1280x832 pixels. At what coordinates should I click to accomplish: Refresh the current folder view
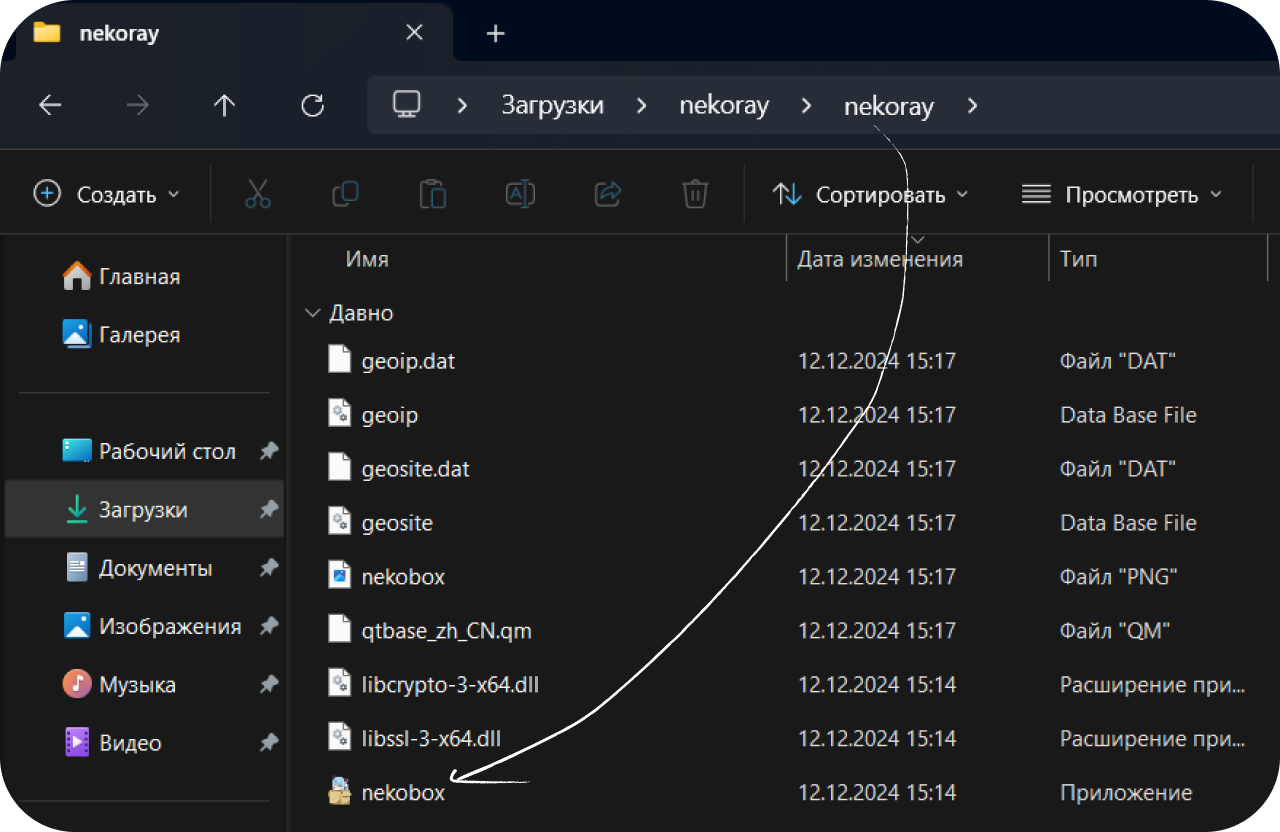pos(313,106)
